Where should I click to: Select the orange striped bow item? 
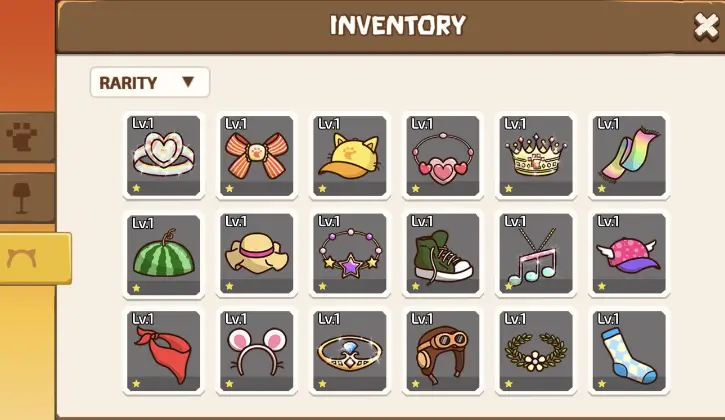[257, 156]
